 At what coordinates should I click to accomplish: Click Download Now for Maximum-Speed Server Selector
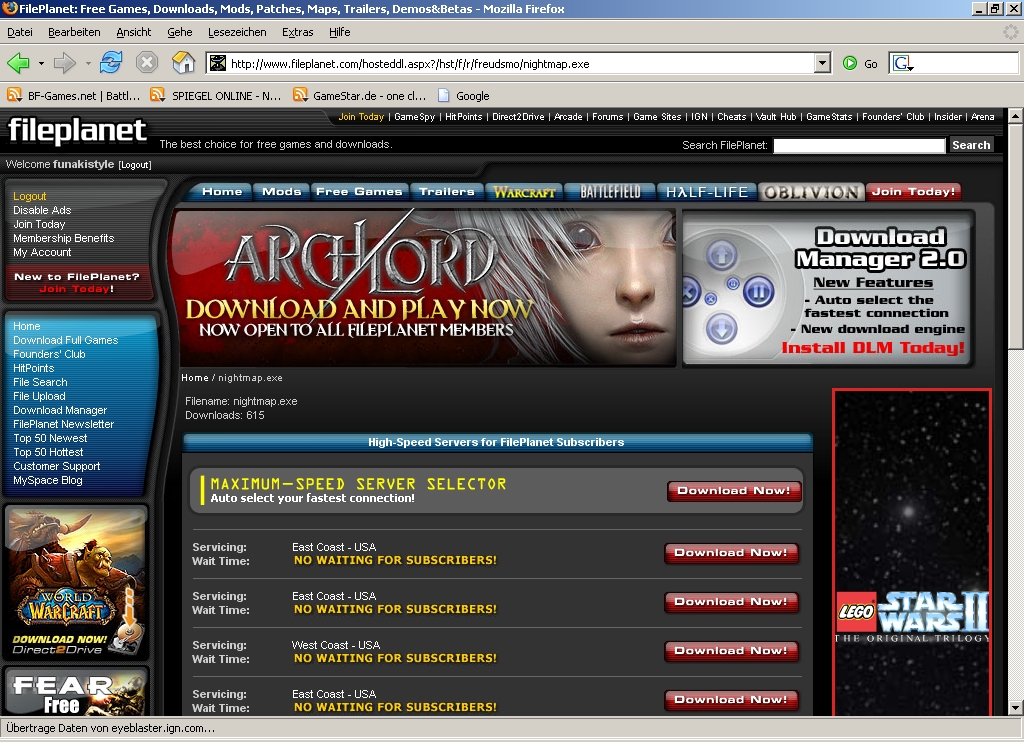click(x=734, y=491)
